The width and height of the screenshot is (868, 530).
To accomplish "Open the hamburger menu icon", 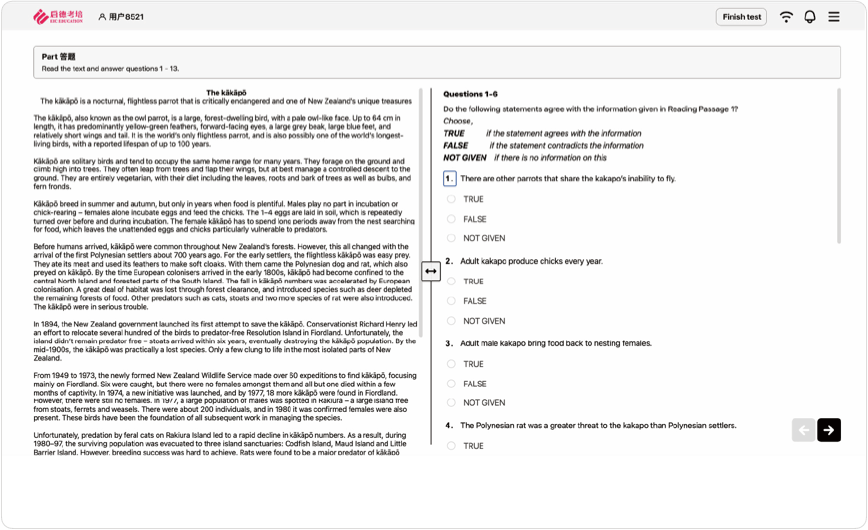I will (x=834, y=17).
